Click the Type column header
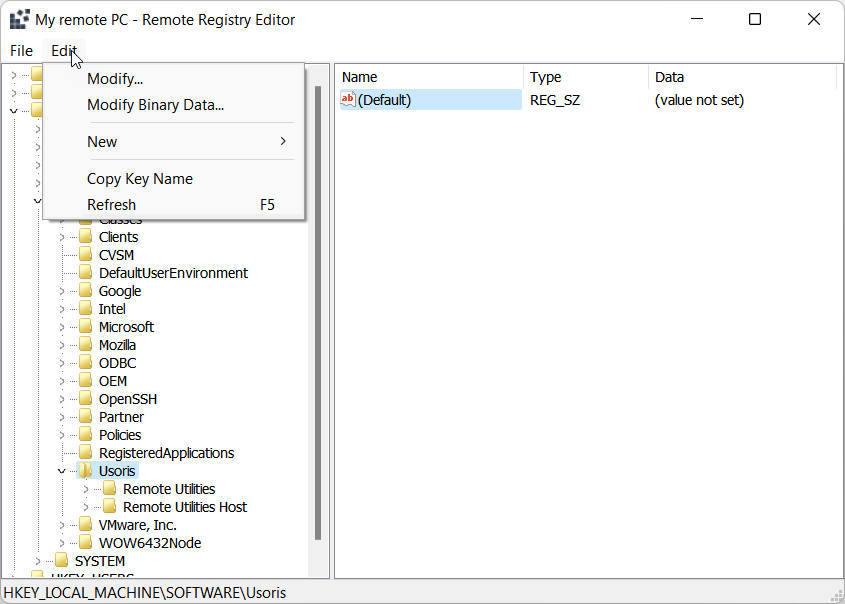Image resolution: width=845 pixels, height=604 pixels. click(586, 77)
